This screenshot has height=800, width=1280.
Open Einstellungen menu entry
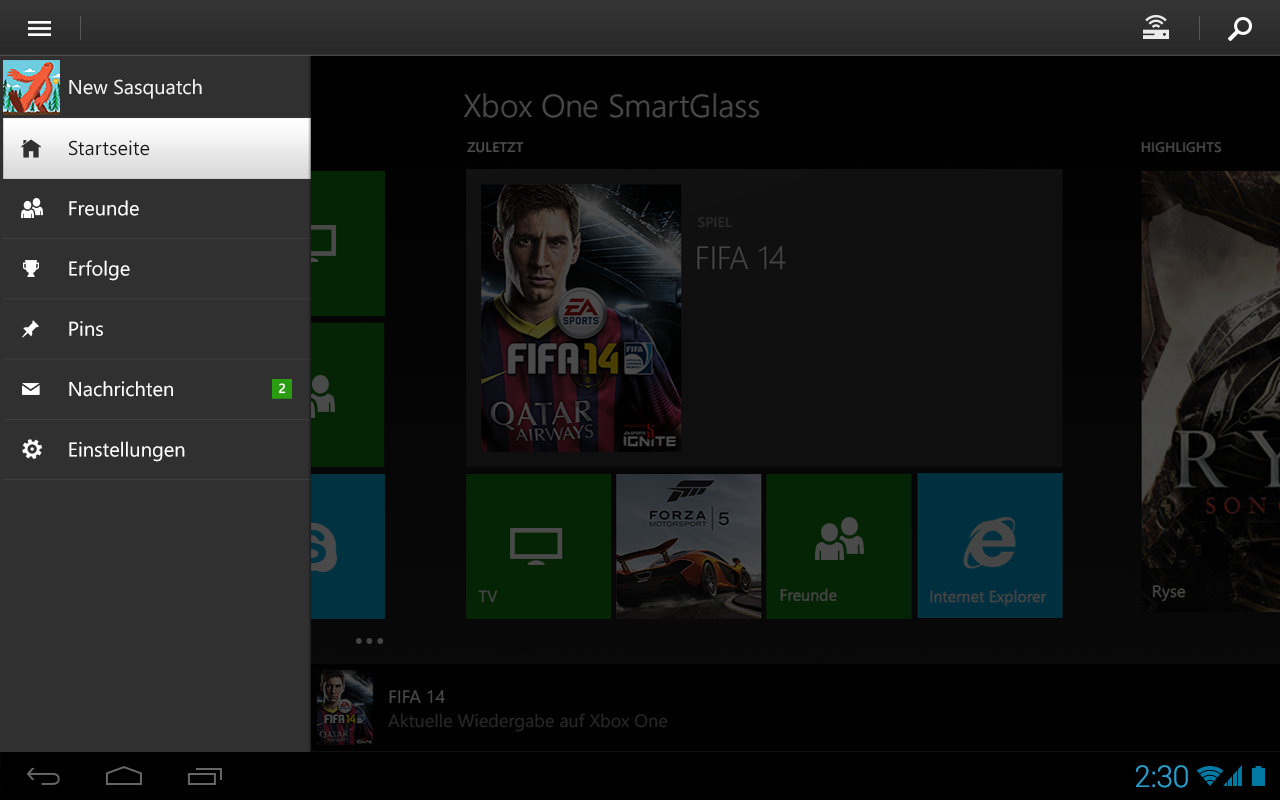coord(156,449)
